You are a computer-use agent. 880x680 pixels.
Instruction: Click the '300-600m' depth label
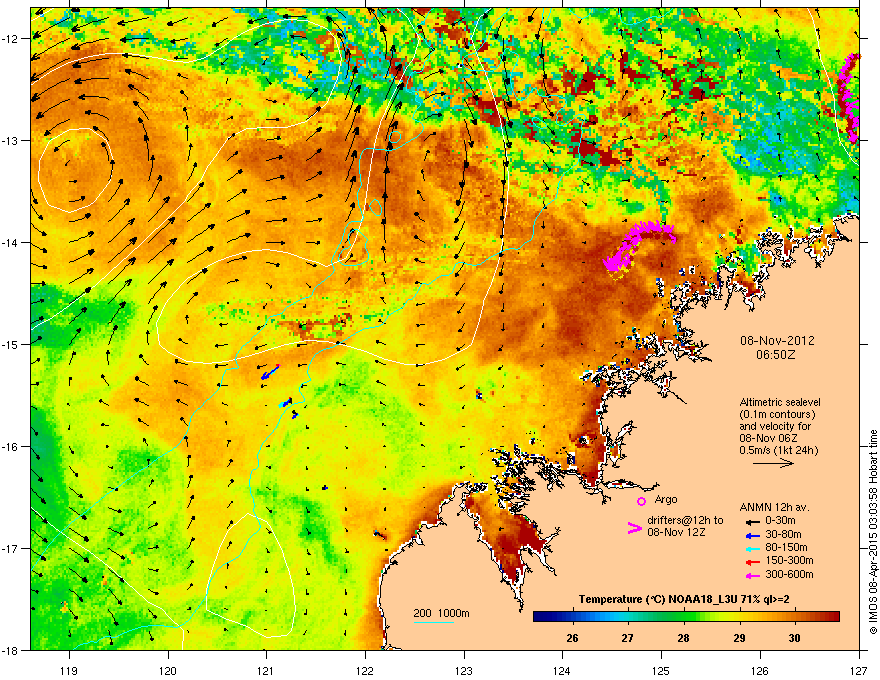coord(789,575)
